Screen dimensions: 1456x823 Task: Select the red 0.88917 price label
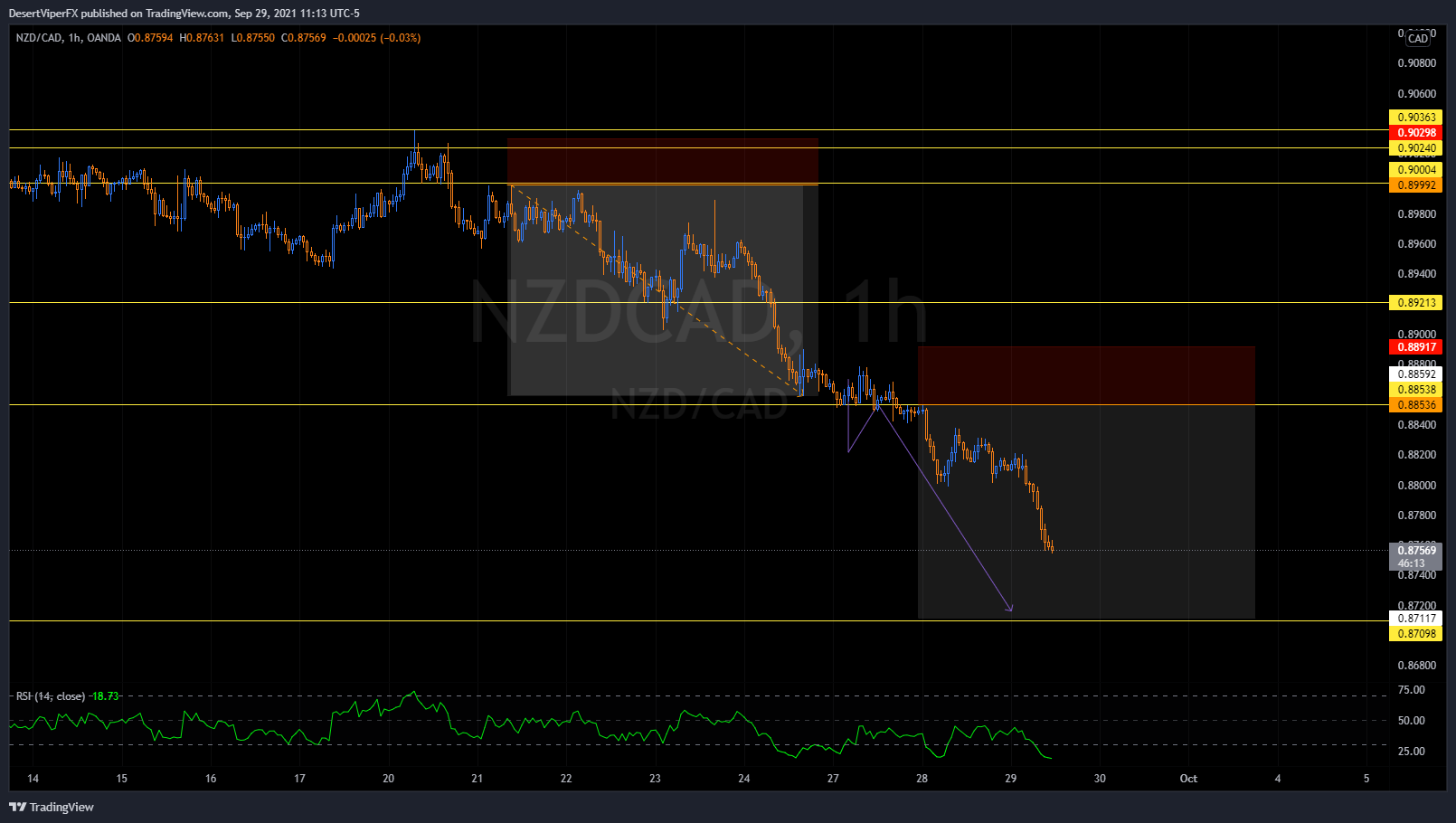(1416, 347)
